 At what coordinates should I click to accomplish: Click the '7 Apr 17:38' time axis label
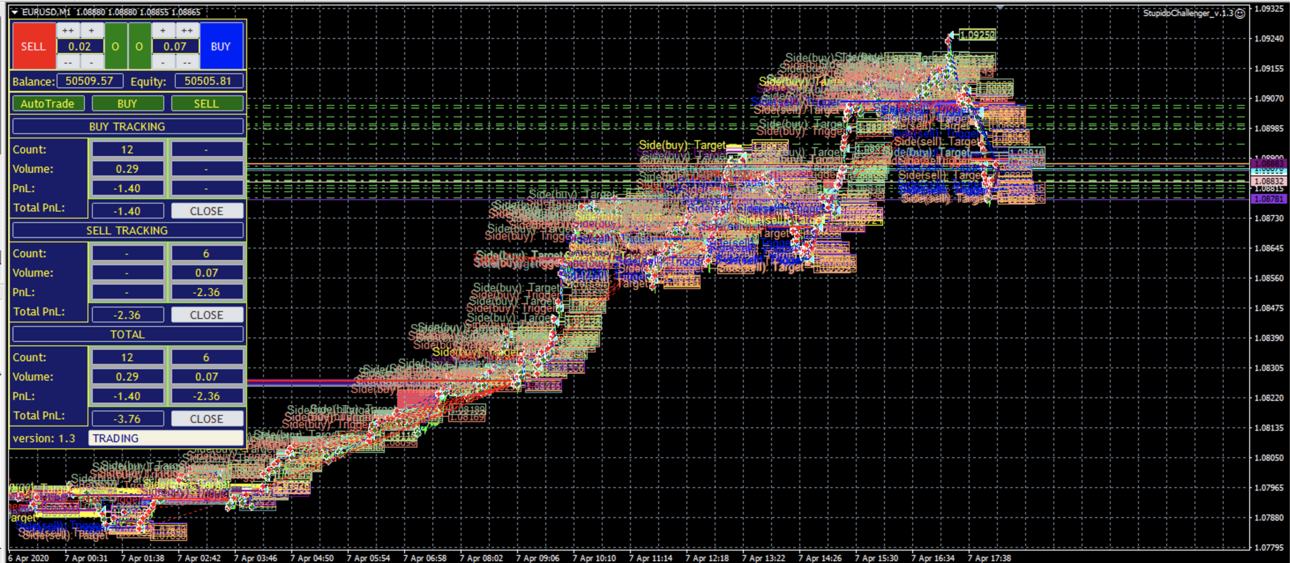click(x=989, y=557)
